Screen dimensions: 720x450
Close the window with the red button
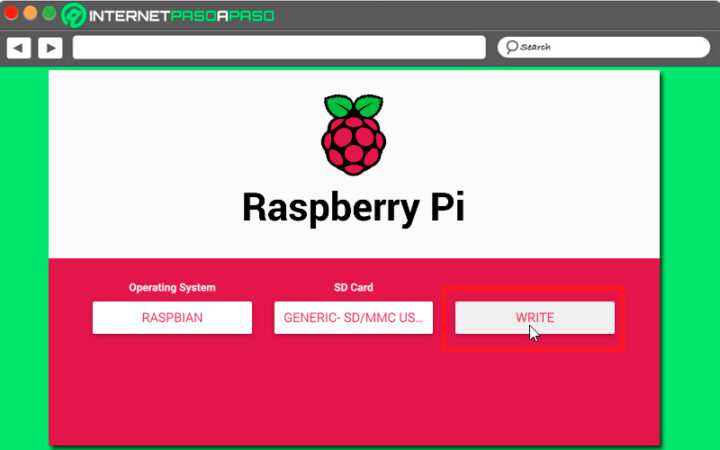pyautogui.click(x=11, y=14)
